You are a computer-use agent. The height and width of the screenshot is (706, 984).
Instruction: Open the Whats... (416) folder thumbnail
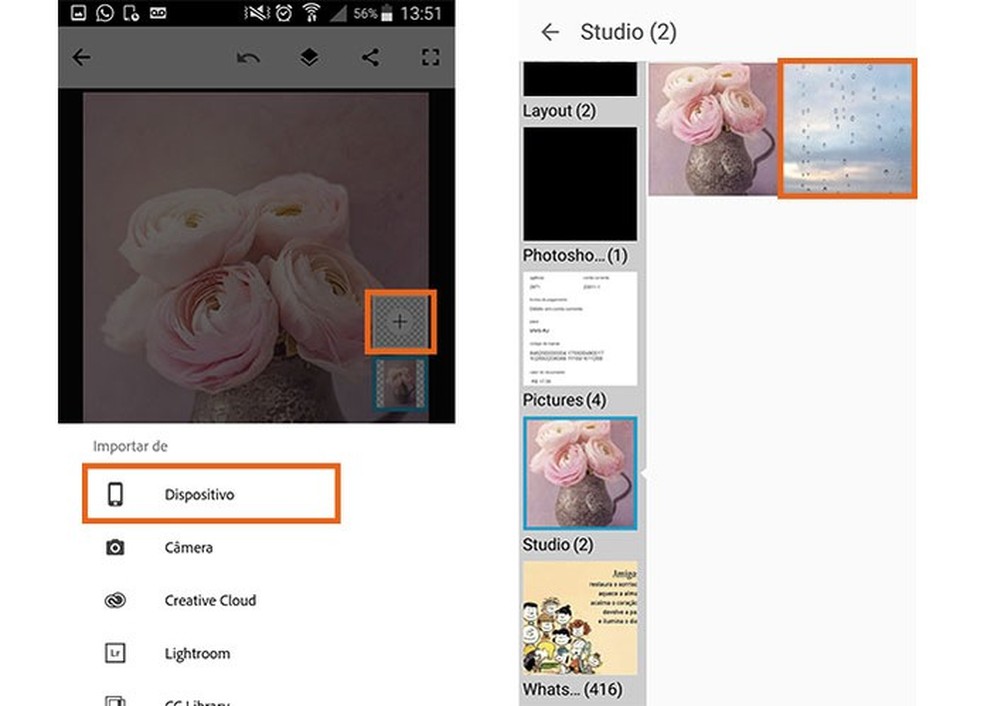point(580,618)
